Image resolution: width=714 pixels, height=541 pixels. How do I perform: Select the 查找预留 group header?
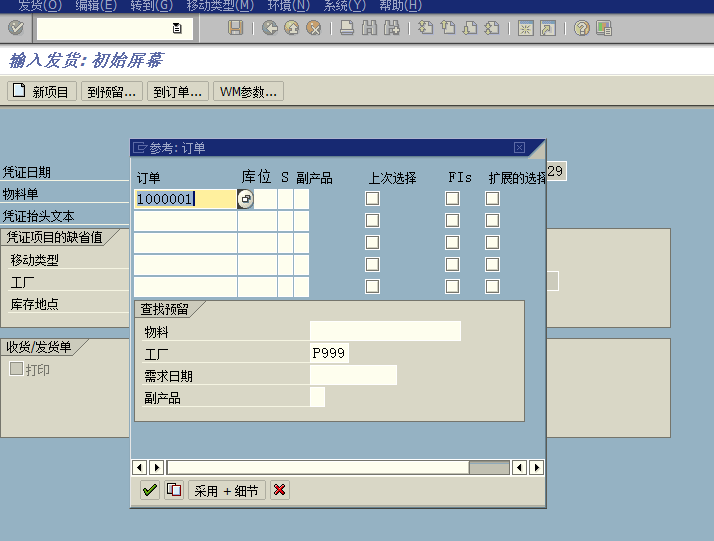tap(164, 309)
